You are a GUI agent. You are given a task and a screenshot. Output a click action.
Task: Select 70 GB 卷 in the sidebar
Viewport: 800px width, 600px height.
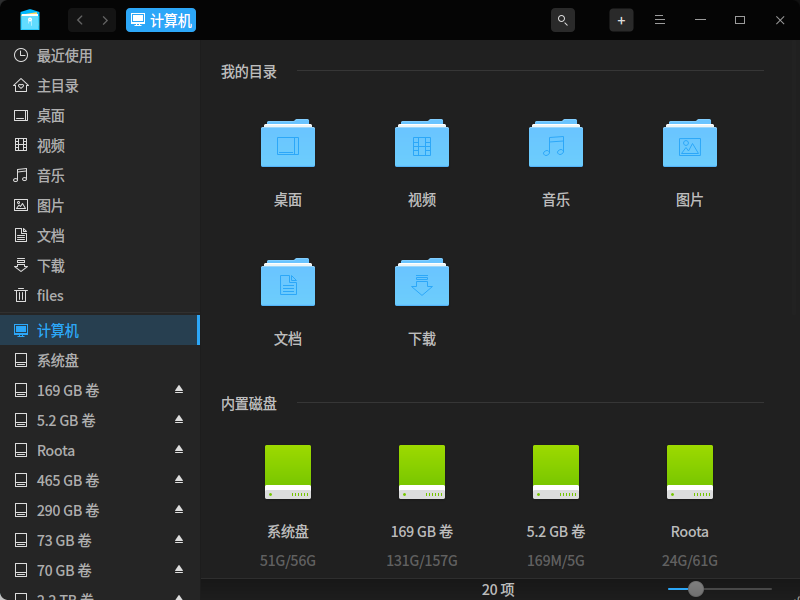click(100, 570)
